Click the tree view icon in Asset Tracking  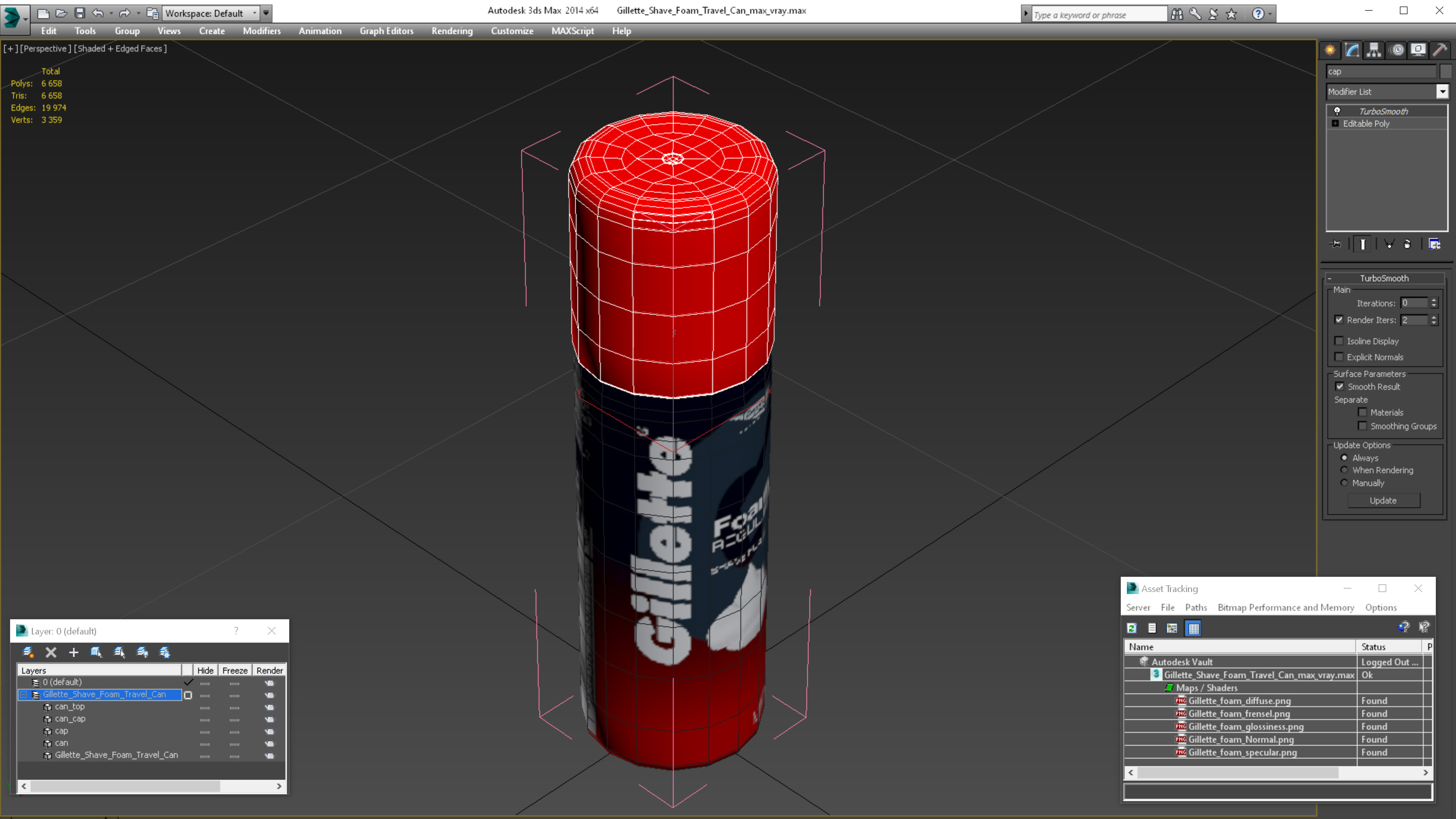[1172, 628]
